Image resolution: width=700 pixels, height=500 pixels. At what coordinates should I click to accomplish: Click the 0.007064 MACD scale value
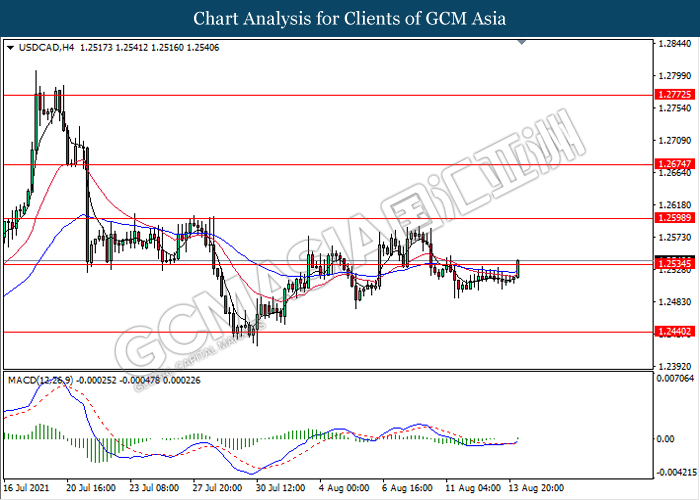coord(676,379)
